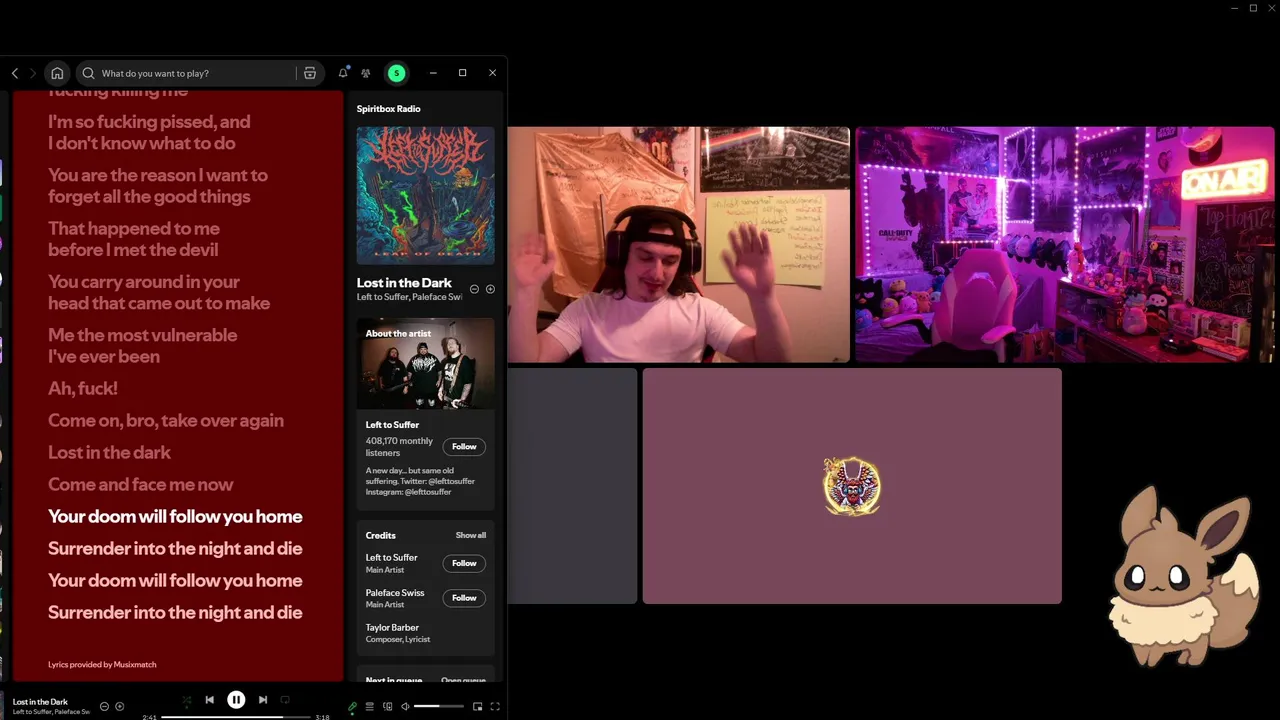The height and width of the screenshot is (720, 1280).
Task: Click the minus icon in now playing bar
Action: [104, 706]
